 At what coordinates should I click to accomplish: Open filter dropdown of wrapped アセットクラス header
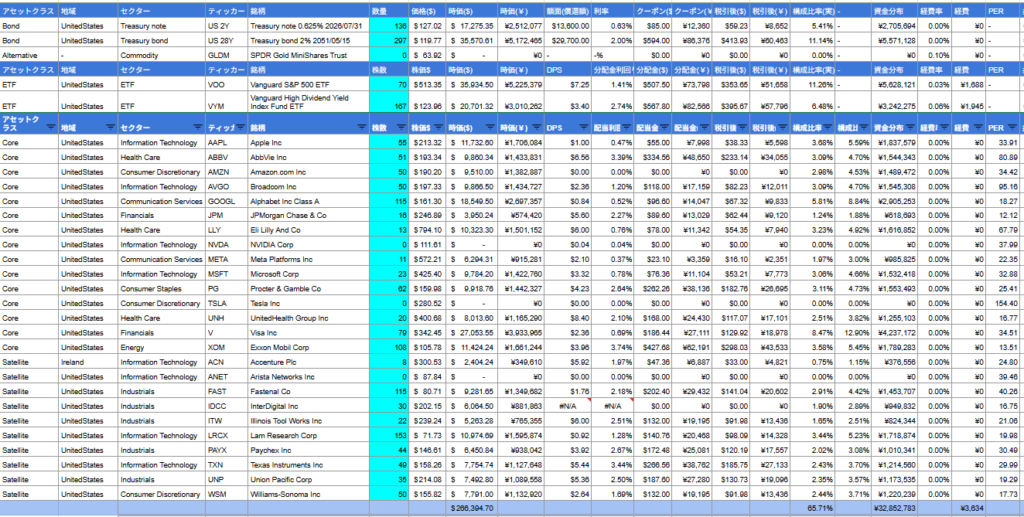(x=52, y=127)
